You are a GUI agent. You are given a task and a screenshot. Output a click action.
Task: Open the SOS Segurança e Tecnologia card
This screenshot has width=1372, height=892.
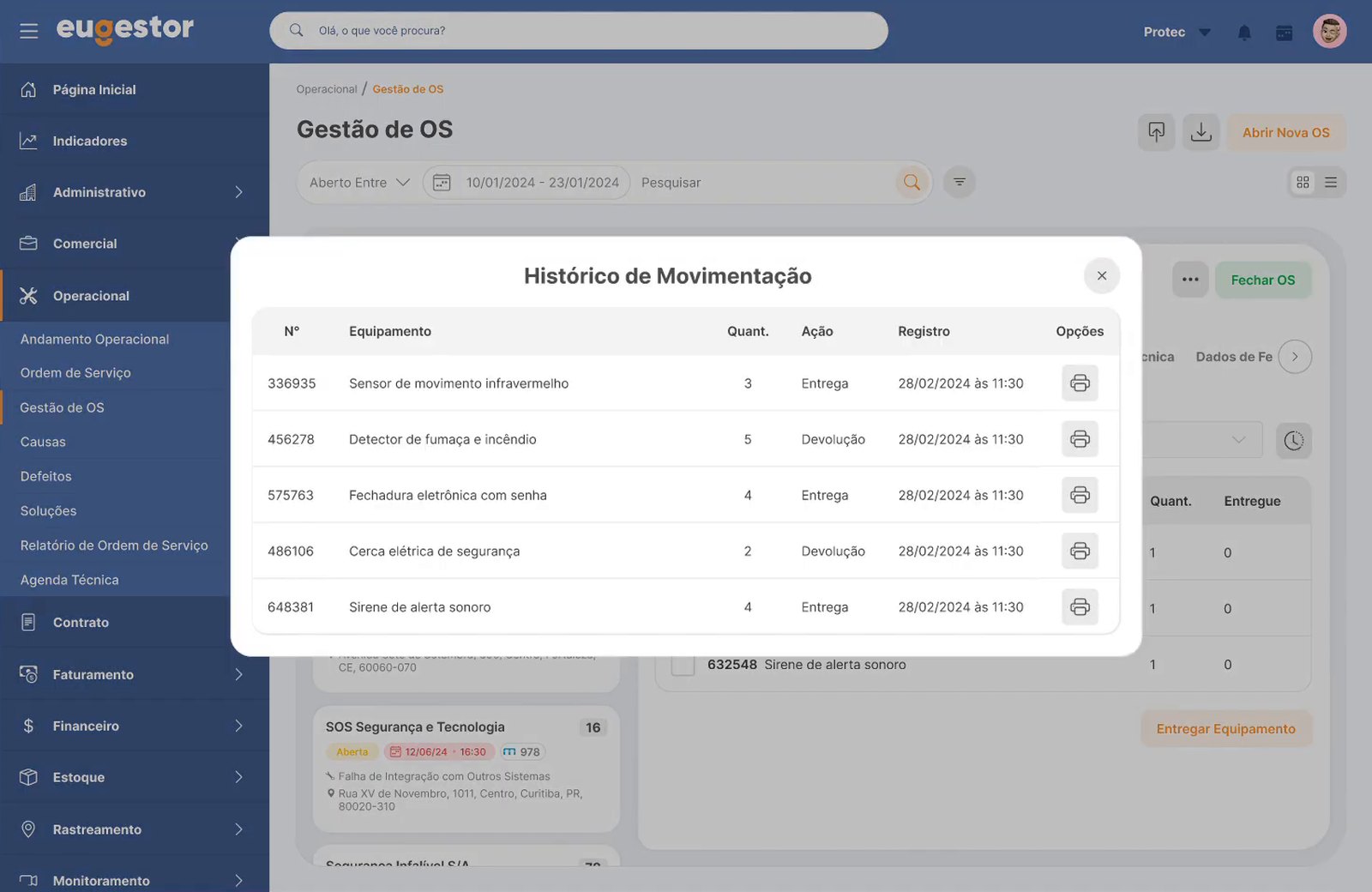(466, 768)
